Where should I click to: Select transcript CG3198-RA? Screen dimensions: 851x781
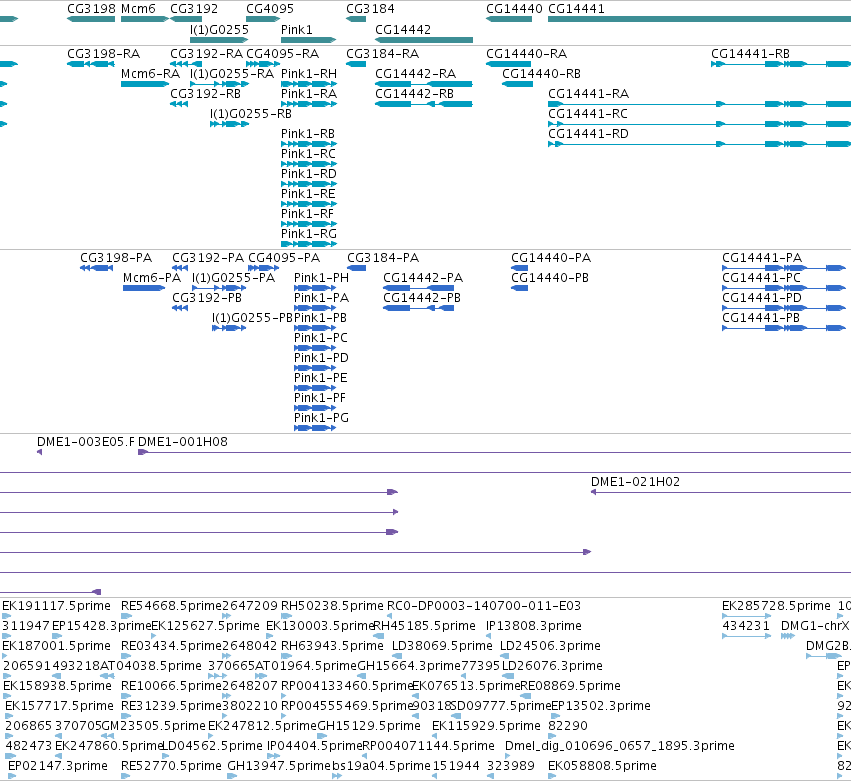point(103,54)
